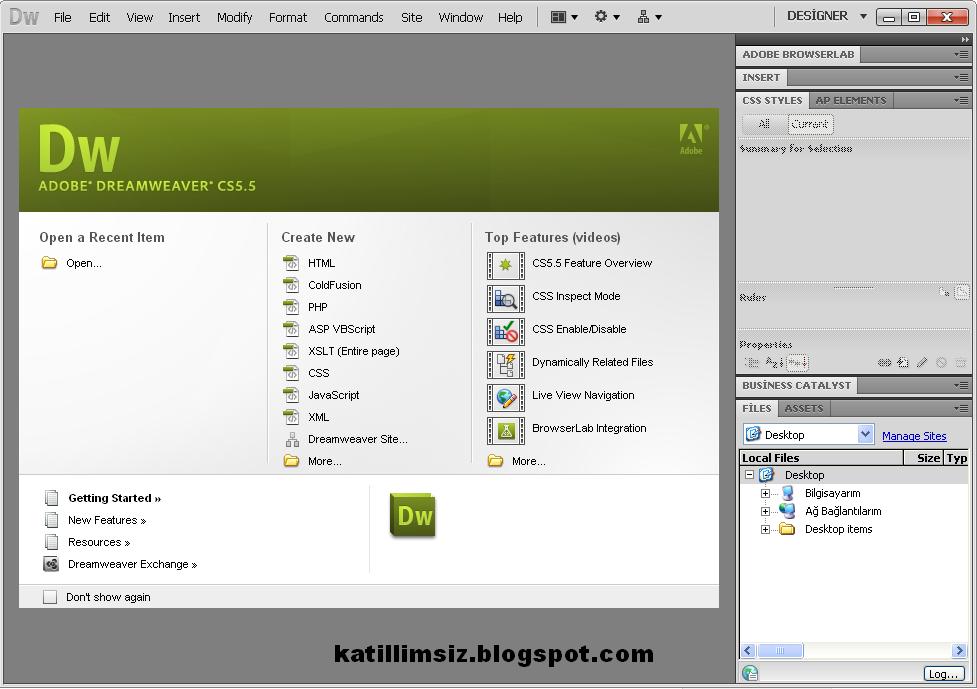
Task: Click Show list view (A-Z) icon
Action: tap(774, 362)
